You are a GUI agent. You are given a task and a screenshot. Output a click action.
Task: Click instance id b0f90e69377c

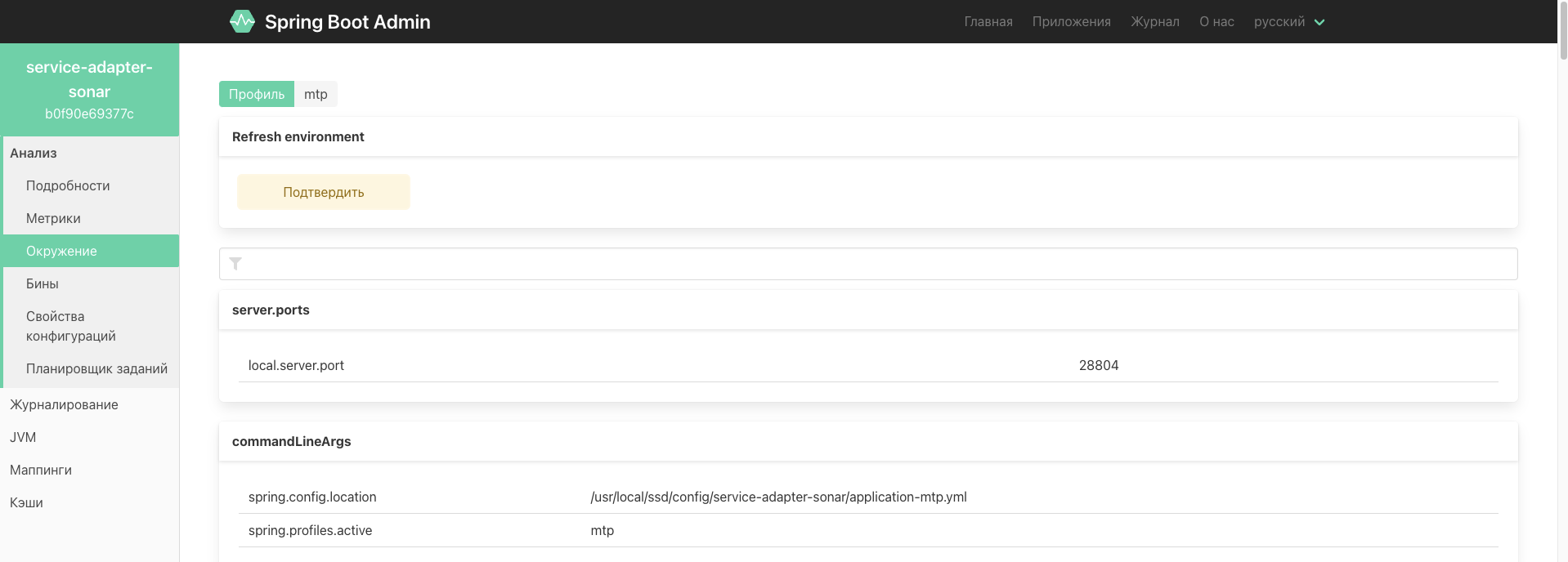[89, 114]
